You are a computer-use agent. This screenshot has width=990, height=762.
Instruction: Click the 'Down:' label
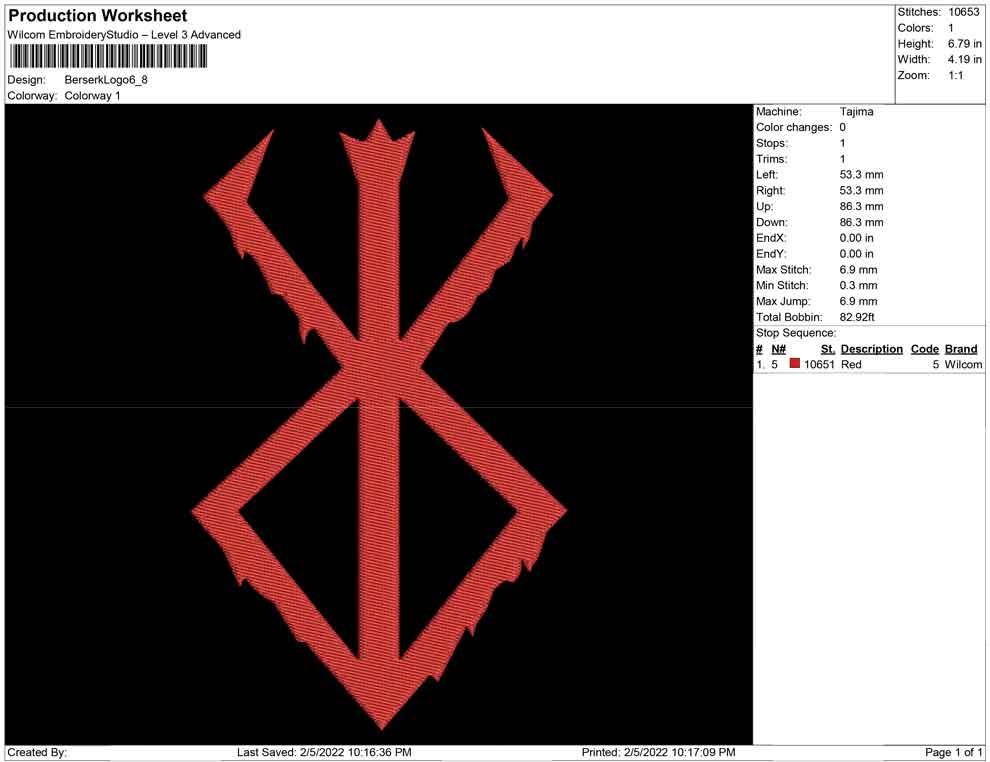[x=772, y=222]
